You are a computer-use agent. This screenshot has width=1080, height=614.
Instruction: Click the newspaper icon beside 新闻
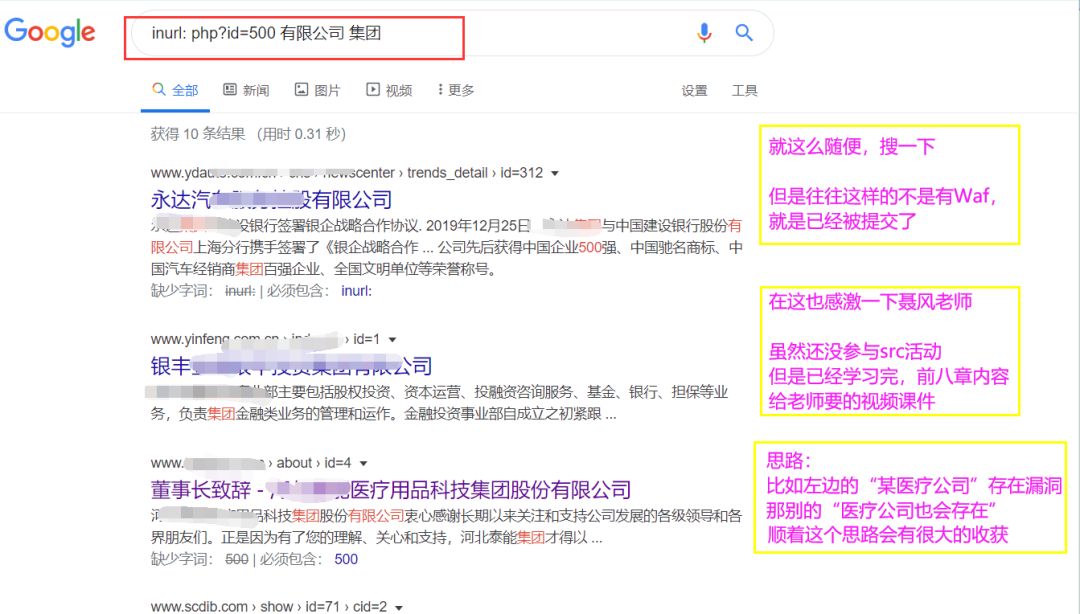click(230, 88)
